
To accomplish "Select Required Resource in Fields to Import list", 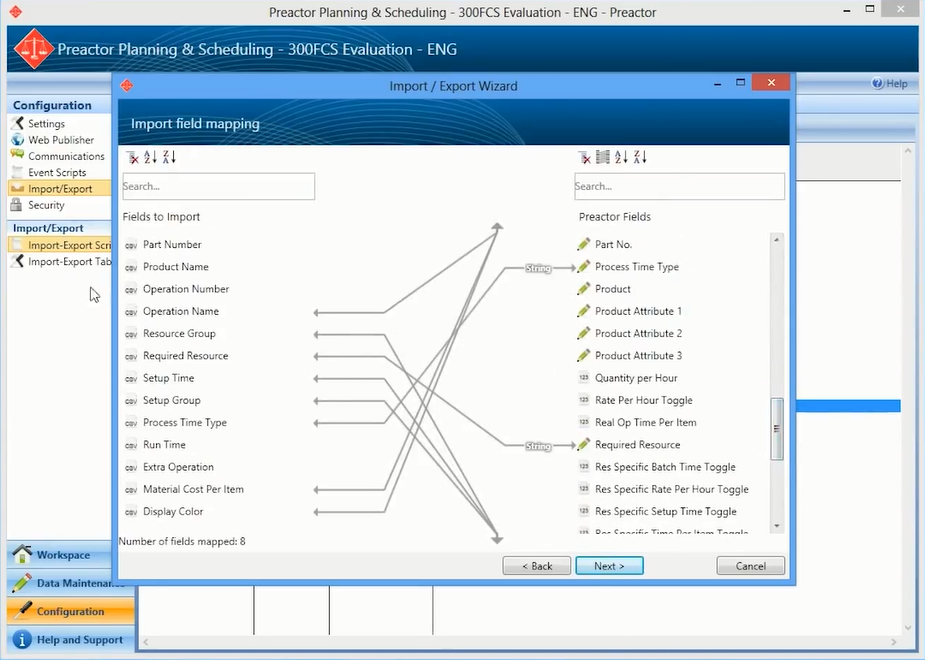I will [185, 356].
